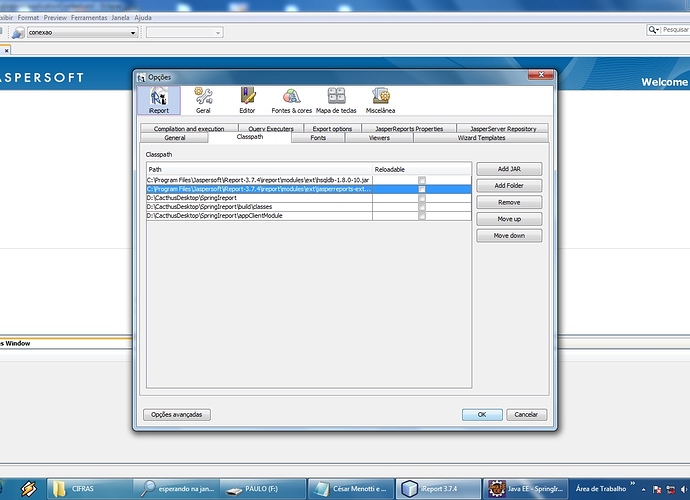Open the Editor options category

[247, 100]
